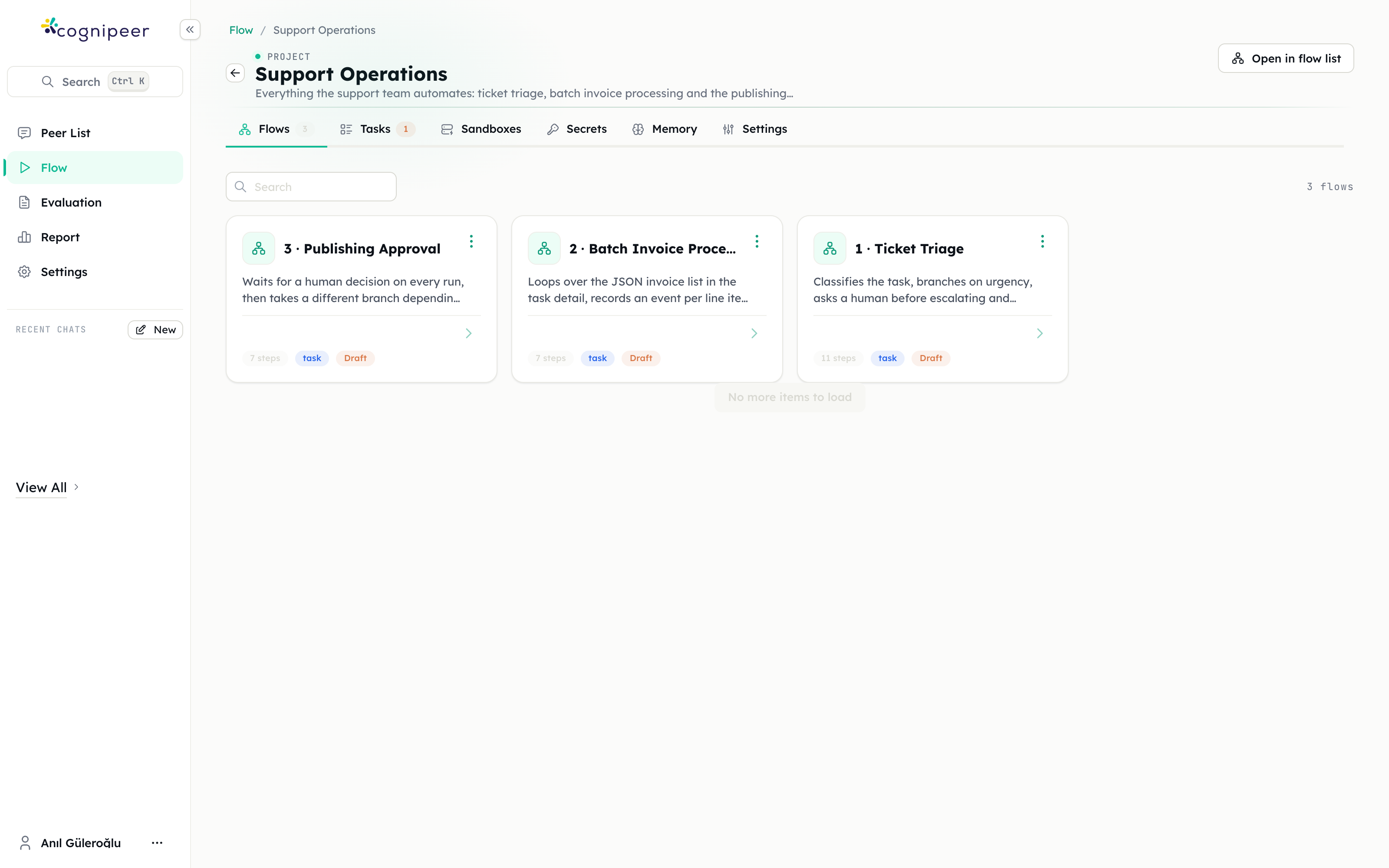This screenshot has height=868, width=1389.
Task: Click the Draft tag on Ticket Triage
Action: [x=930, y=358]
